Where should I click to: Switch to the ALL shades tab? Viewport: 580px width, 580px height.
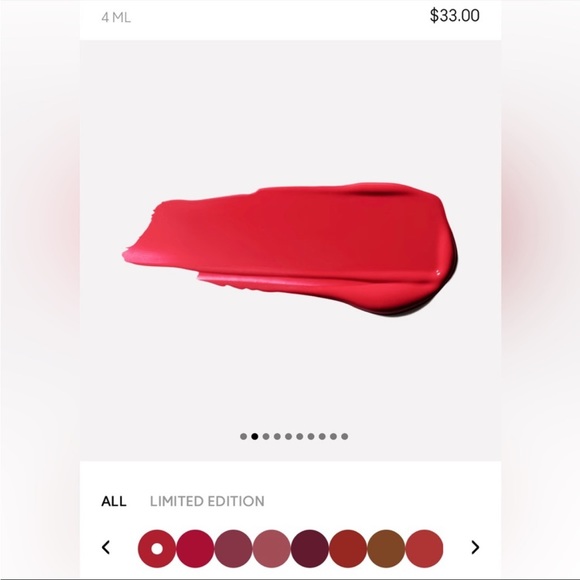click(114, 501)
